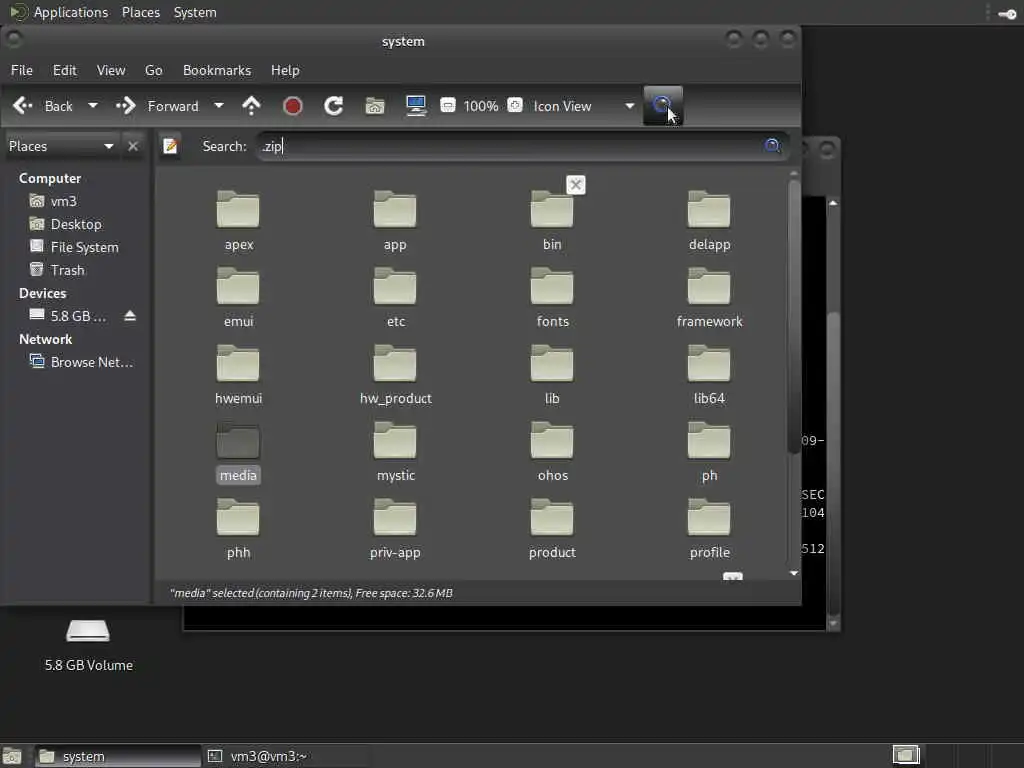Stop loading with the red stop icon

(293, 106)
